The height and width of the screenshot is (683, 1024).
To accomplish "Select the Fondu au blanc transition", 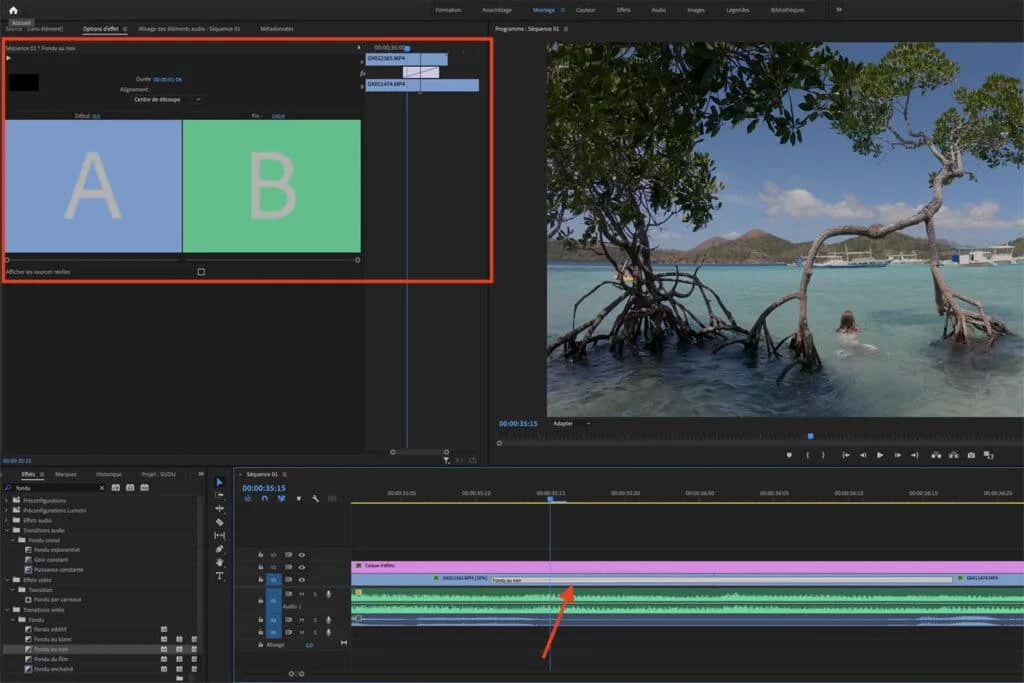I will pos(53,639).
